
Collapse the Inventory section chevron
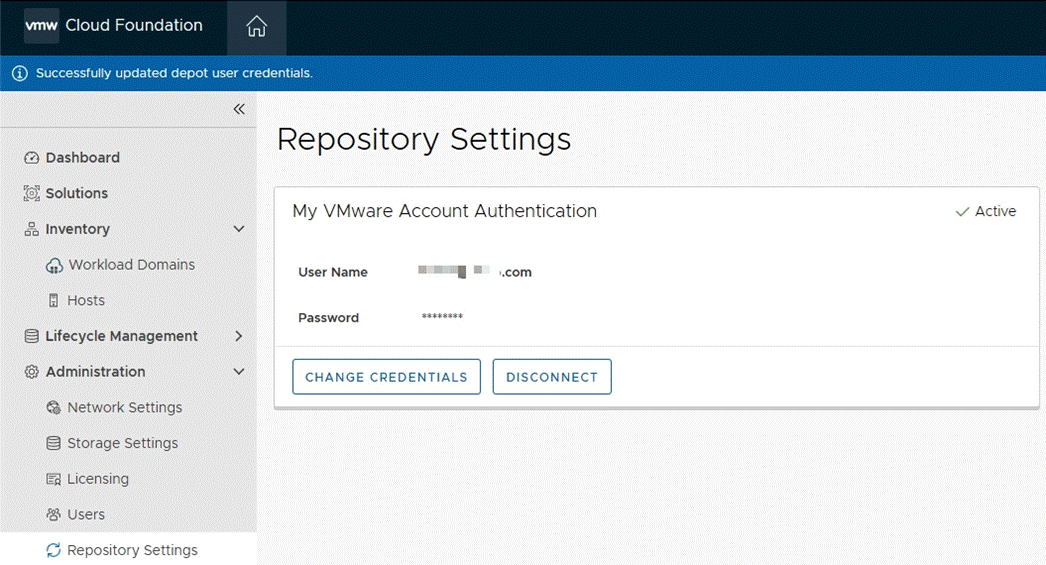(x=239, y=229)
